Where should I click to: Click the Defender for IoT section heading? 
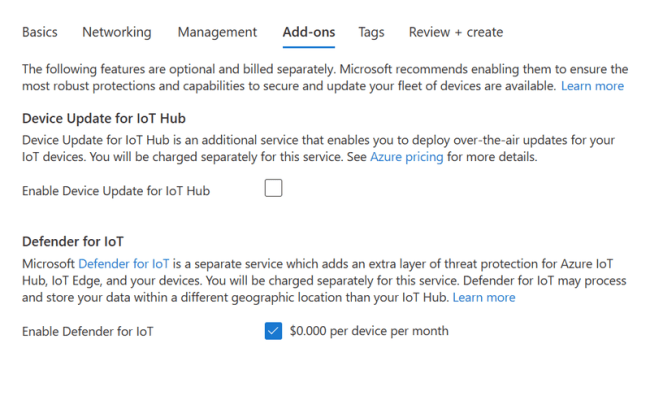73,241
